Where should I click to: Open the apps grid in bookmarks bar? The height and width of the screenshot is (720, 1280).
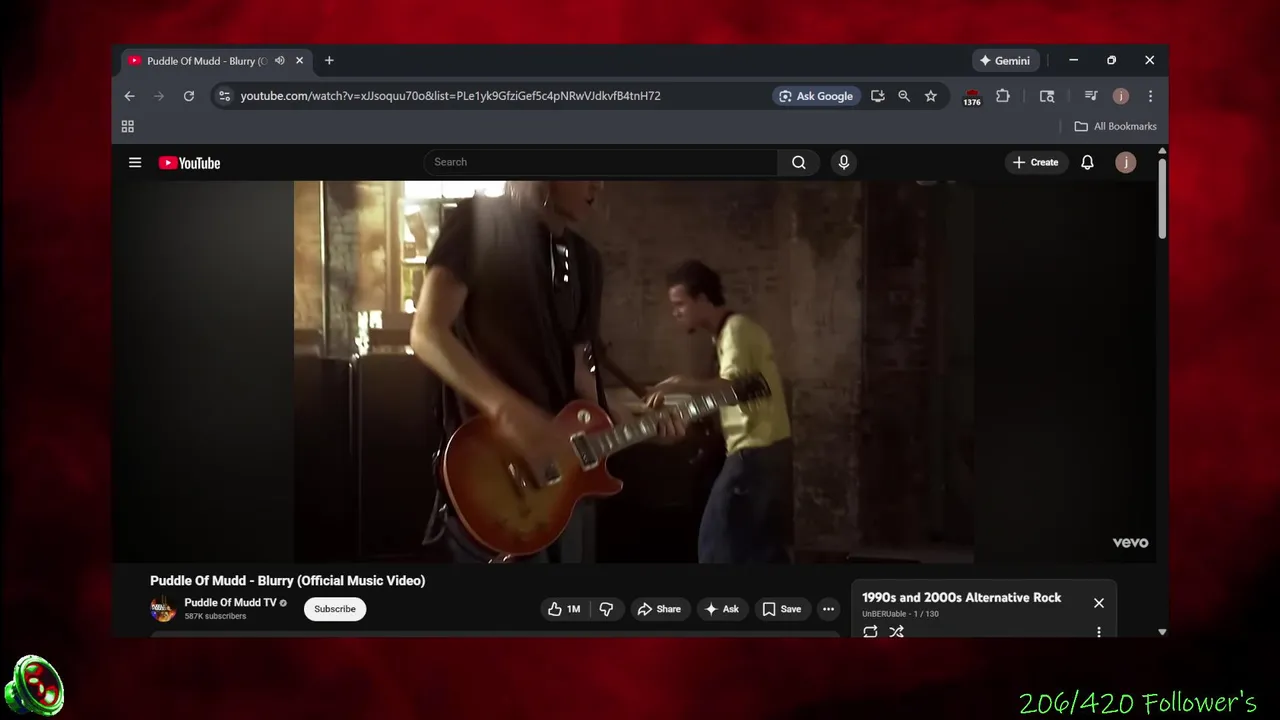pos(127,126)
